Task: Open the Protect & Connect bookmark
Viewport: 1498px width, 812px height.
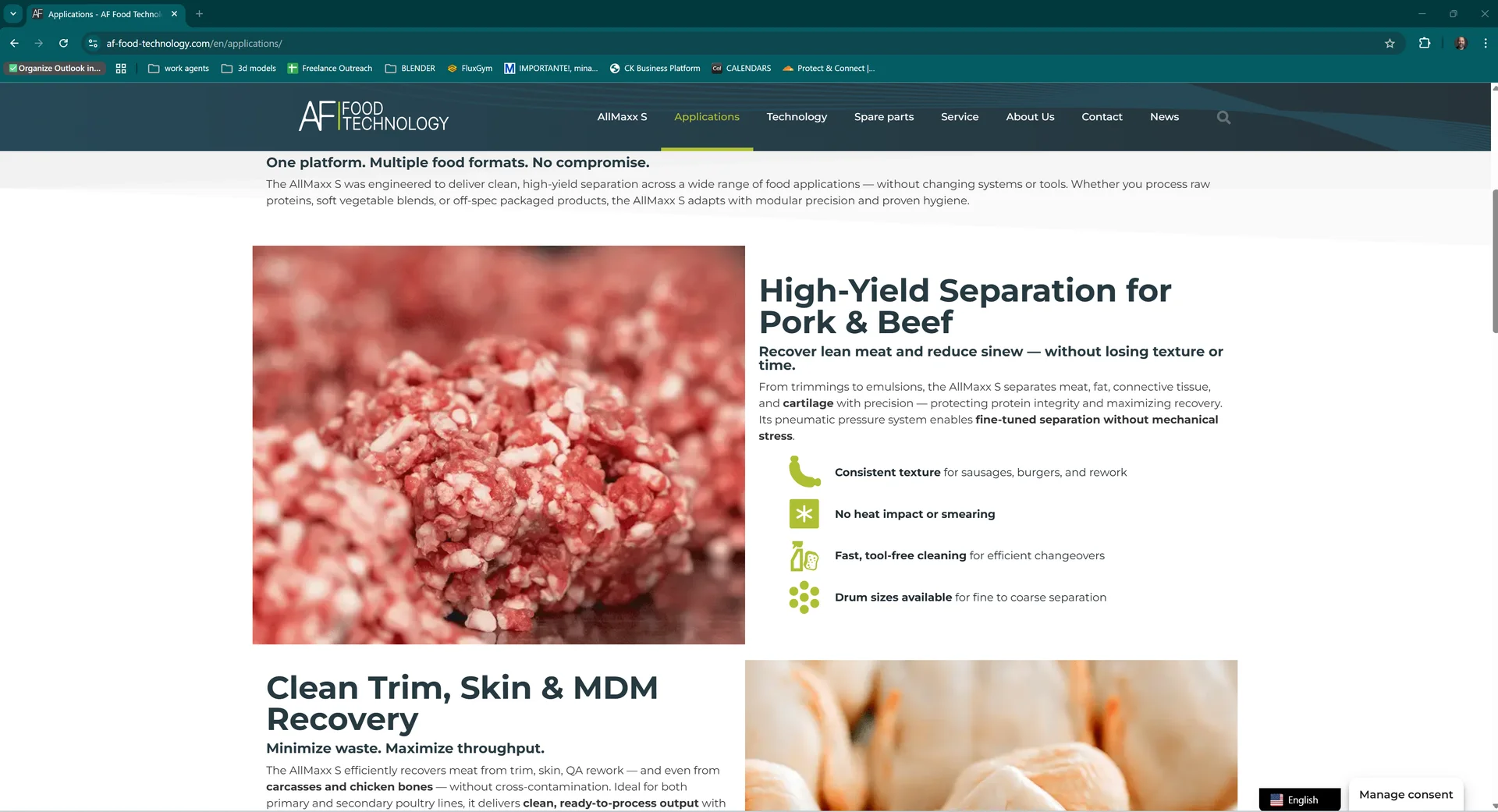Action: click(829, 69)
